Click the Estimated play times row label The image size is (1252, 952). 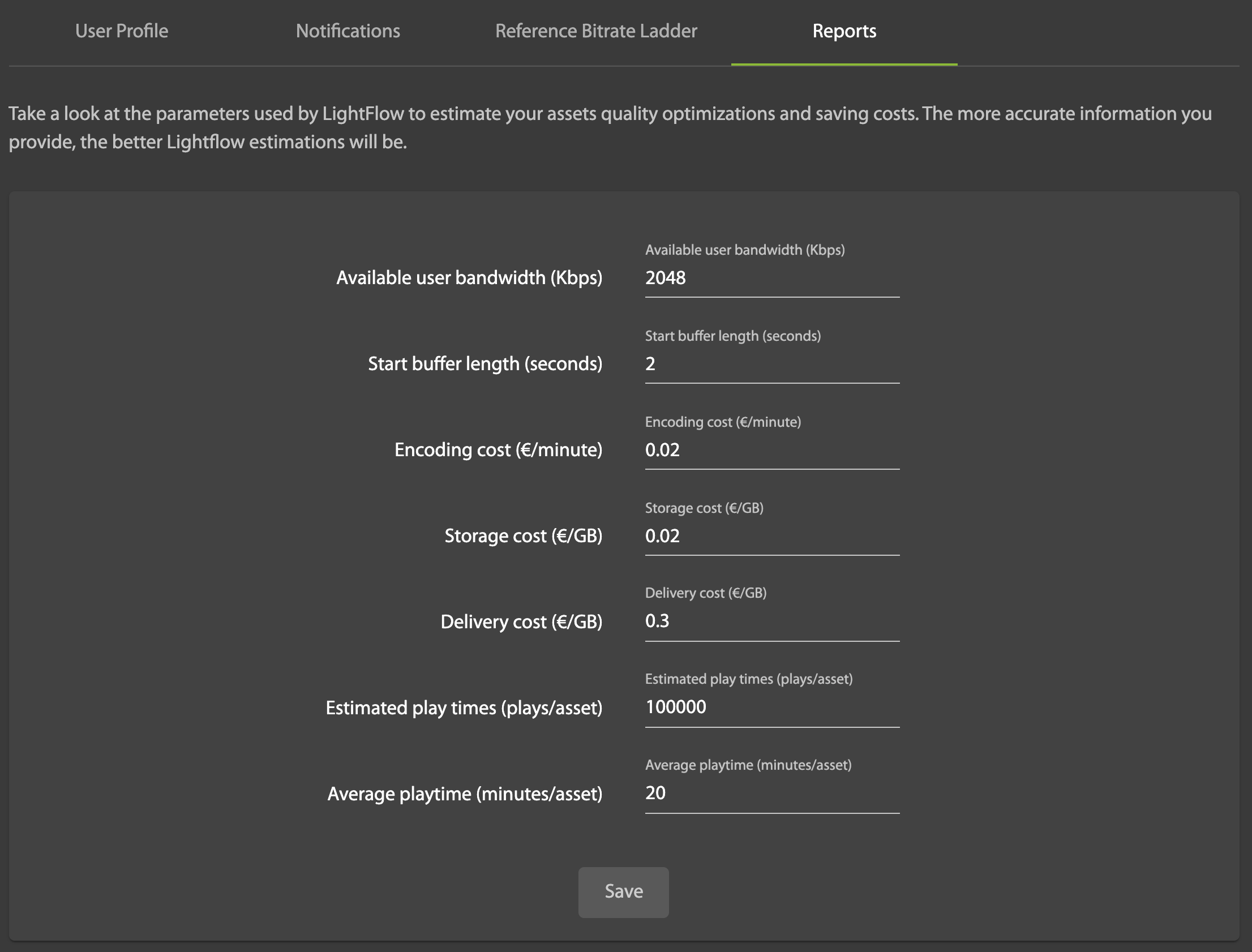click(464, 708)
